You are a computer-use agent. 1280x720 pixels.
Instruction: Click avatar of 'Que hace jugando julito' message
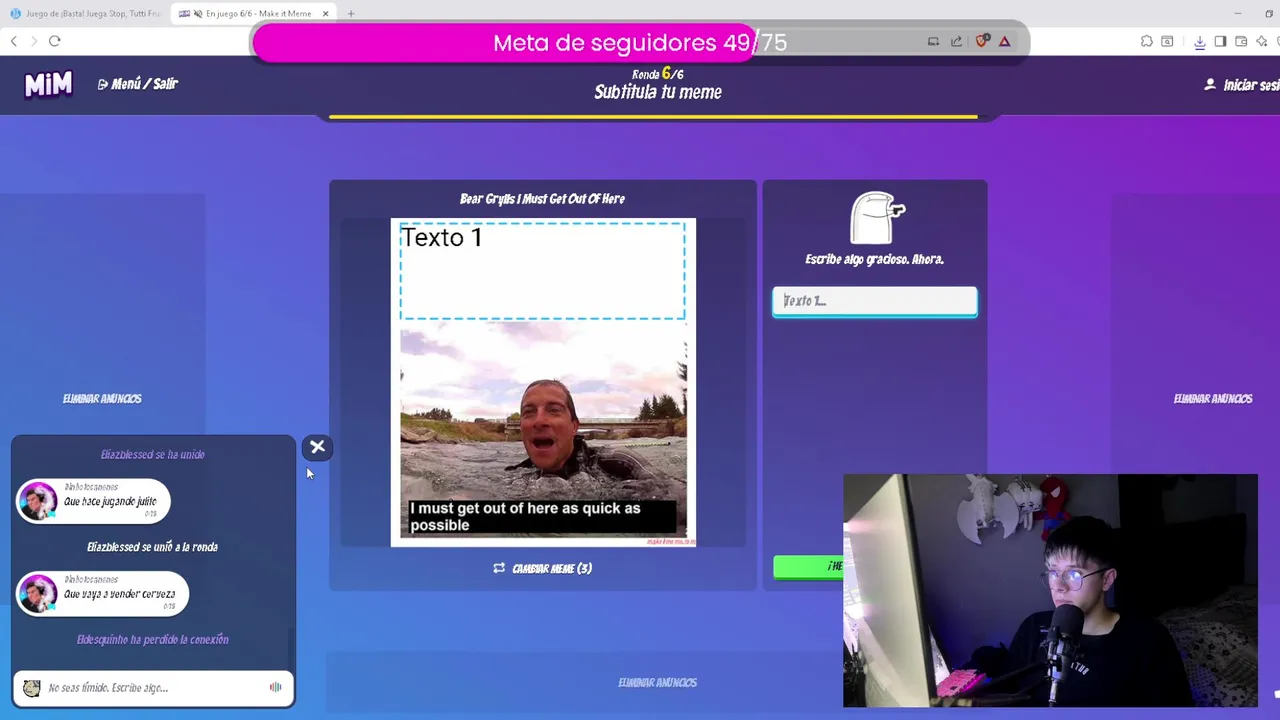[38, 501]
